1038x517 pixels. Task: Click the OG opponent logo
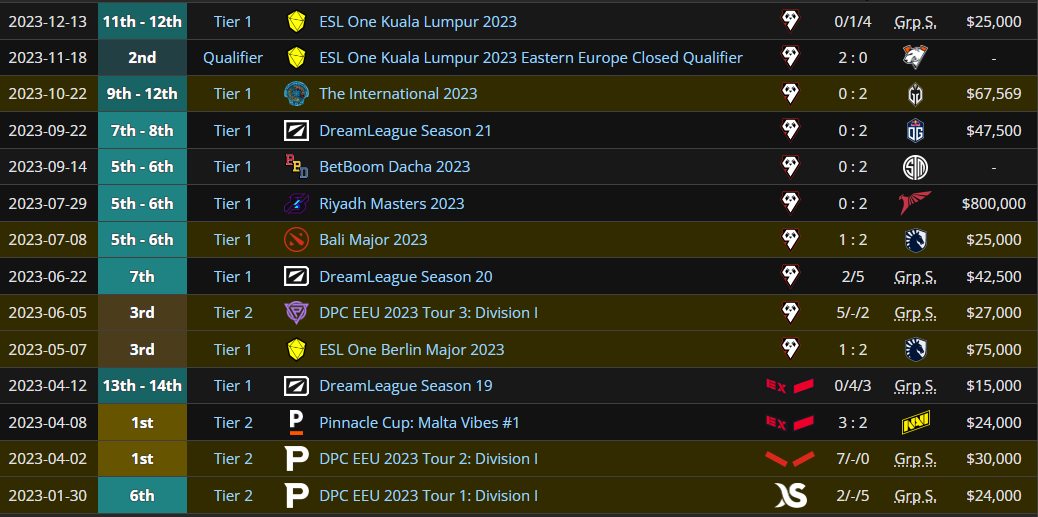click(x=914, y=131)
